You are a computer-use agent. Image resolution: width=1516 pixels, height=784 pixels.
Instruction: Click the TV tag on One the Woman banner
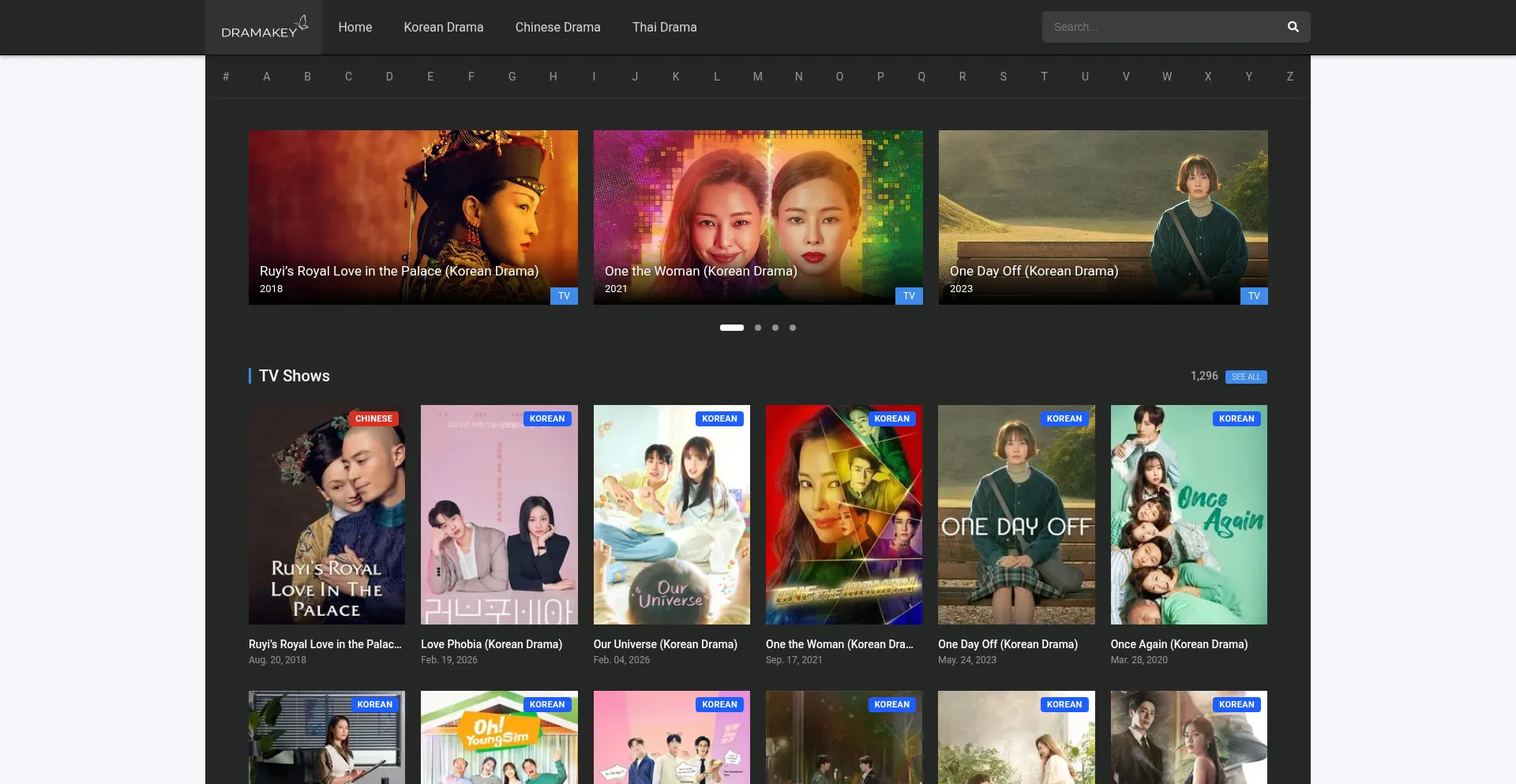[x=909, y=296]
